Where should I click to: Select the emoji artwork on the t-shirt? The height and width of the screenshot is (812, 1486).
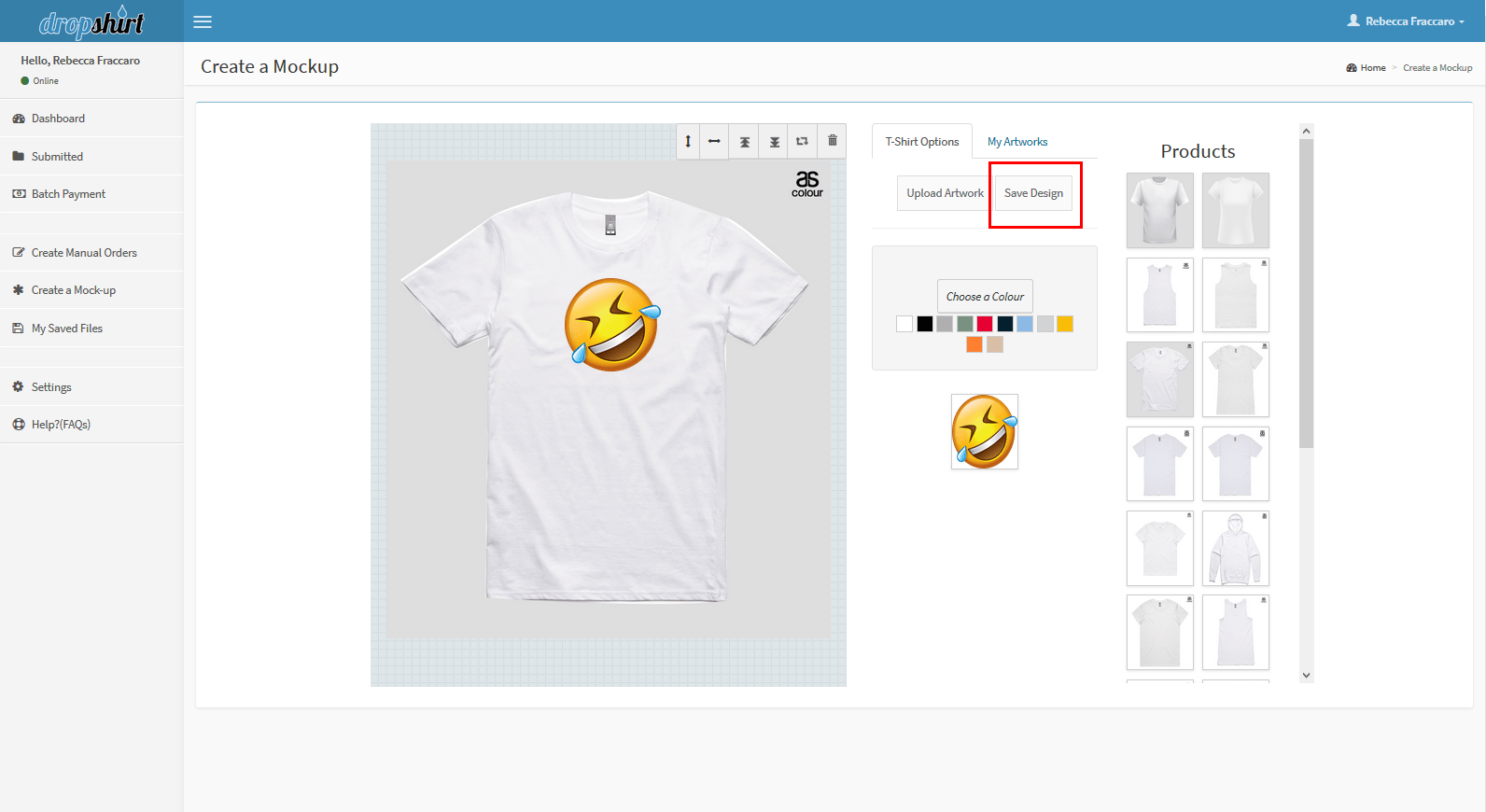612,324
